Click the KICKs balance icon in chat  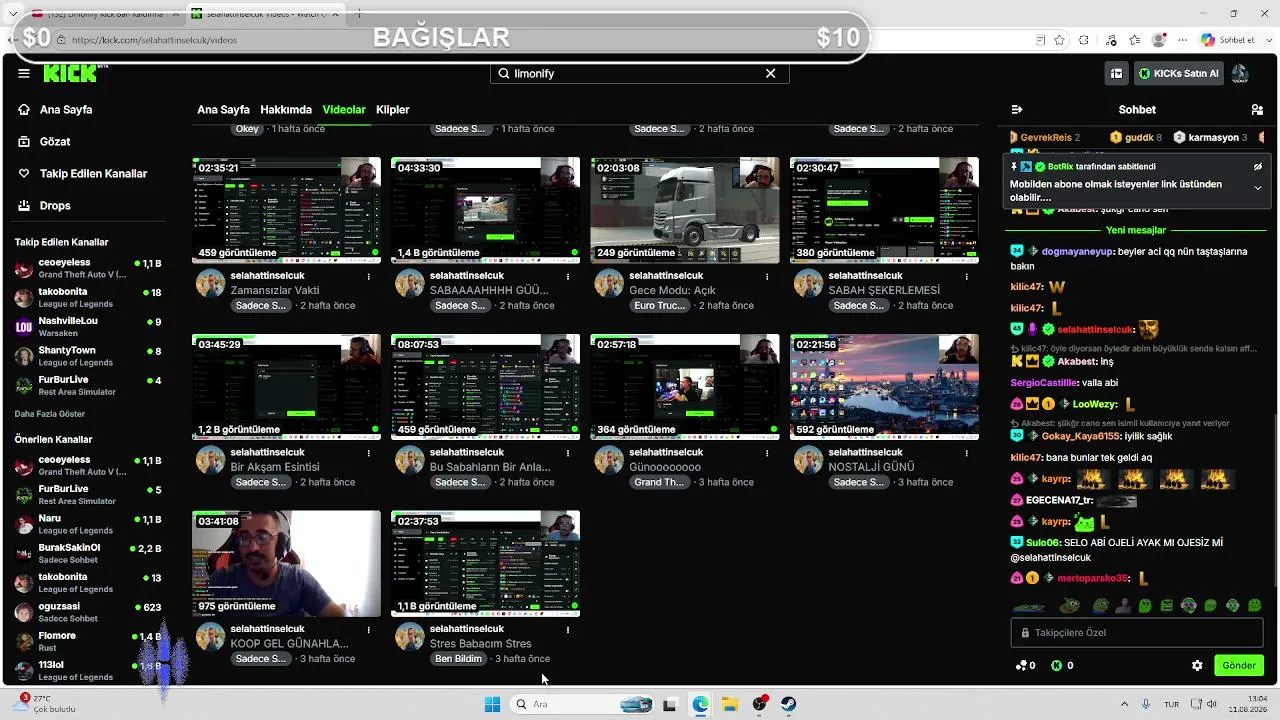point(1057,665)
